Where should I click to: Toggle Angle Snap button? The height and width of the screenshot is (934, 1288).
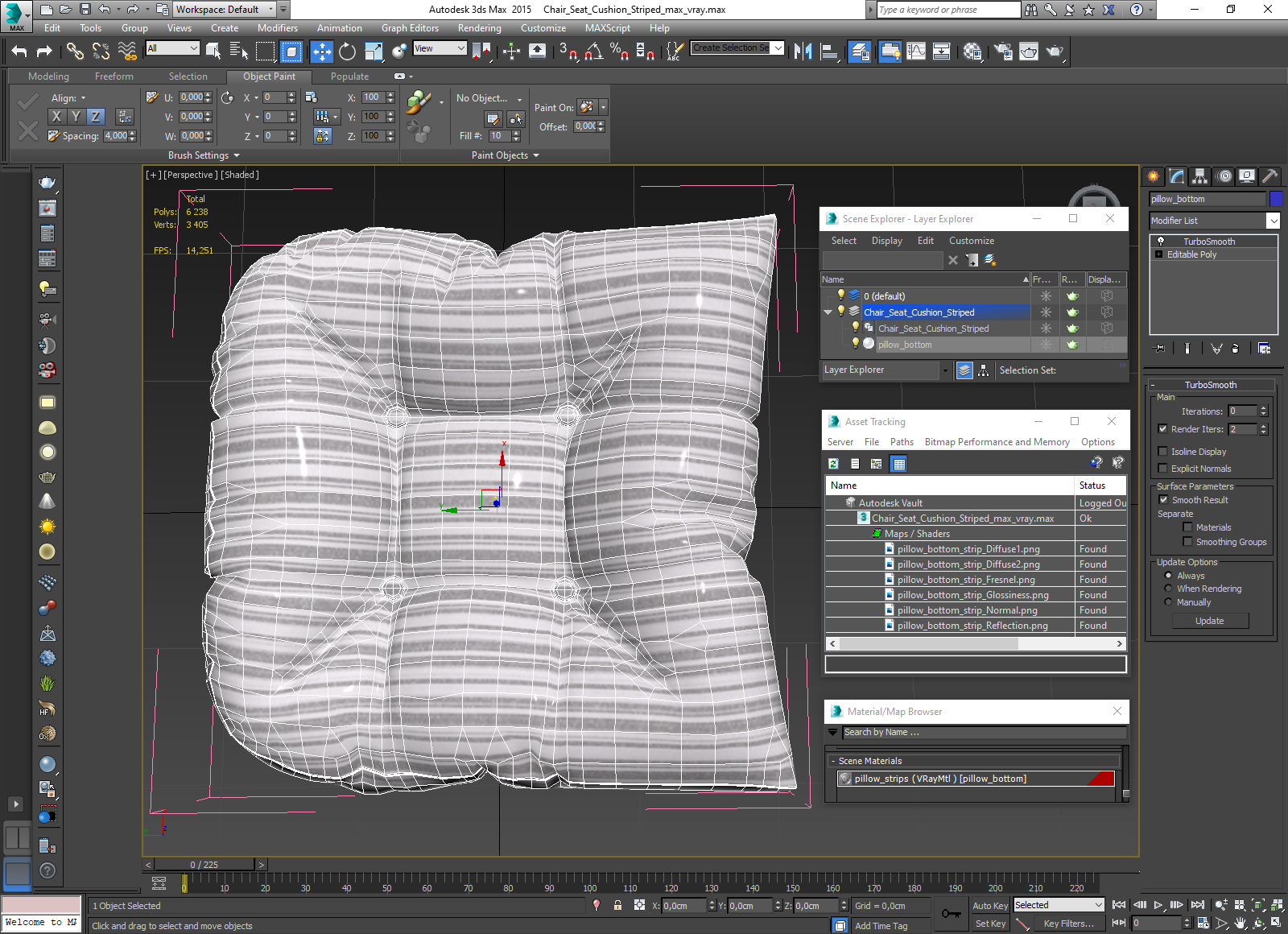(594, 52)
